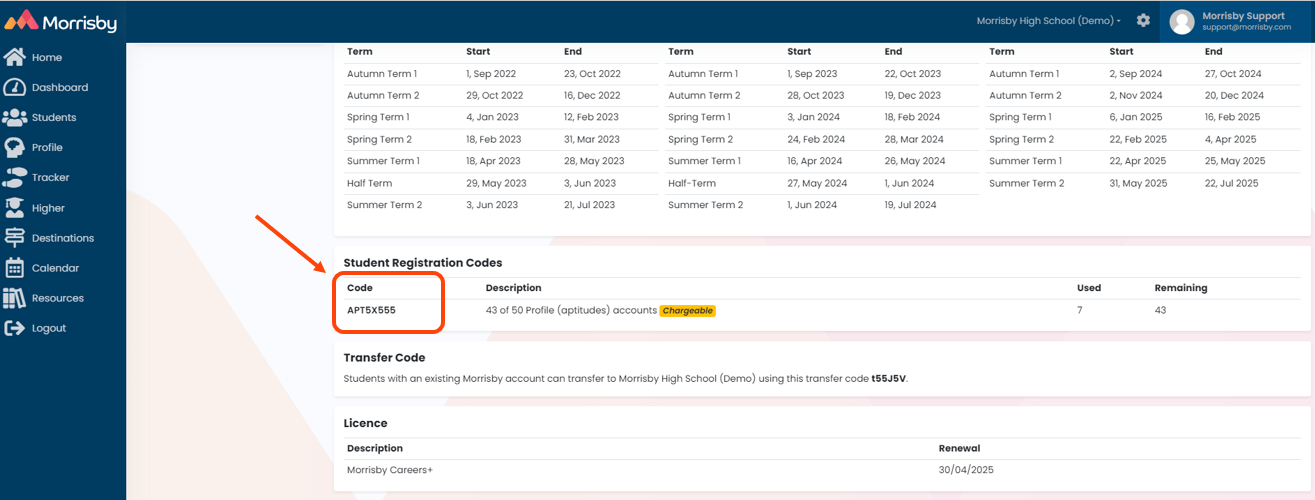Select the registration code APT5X555

(x=371, y=310)
